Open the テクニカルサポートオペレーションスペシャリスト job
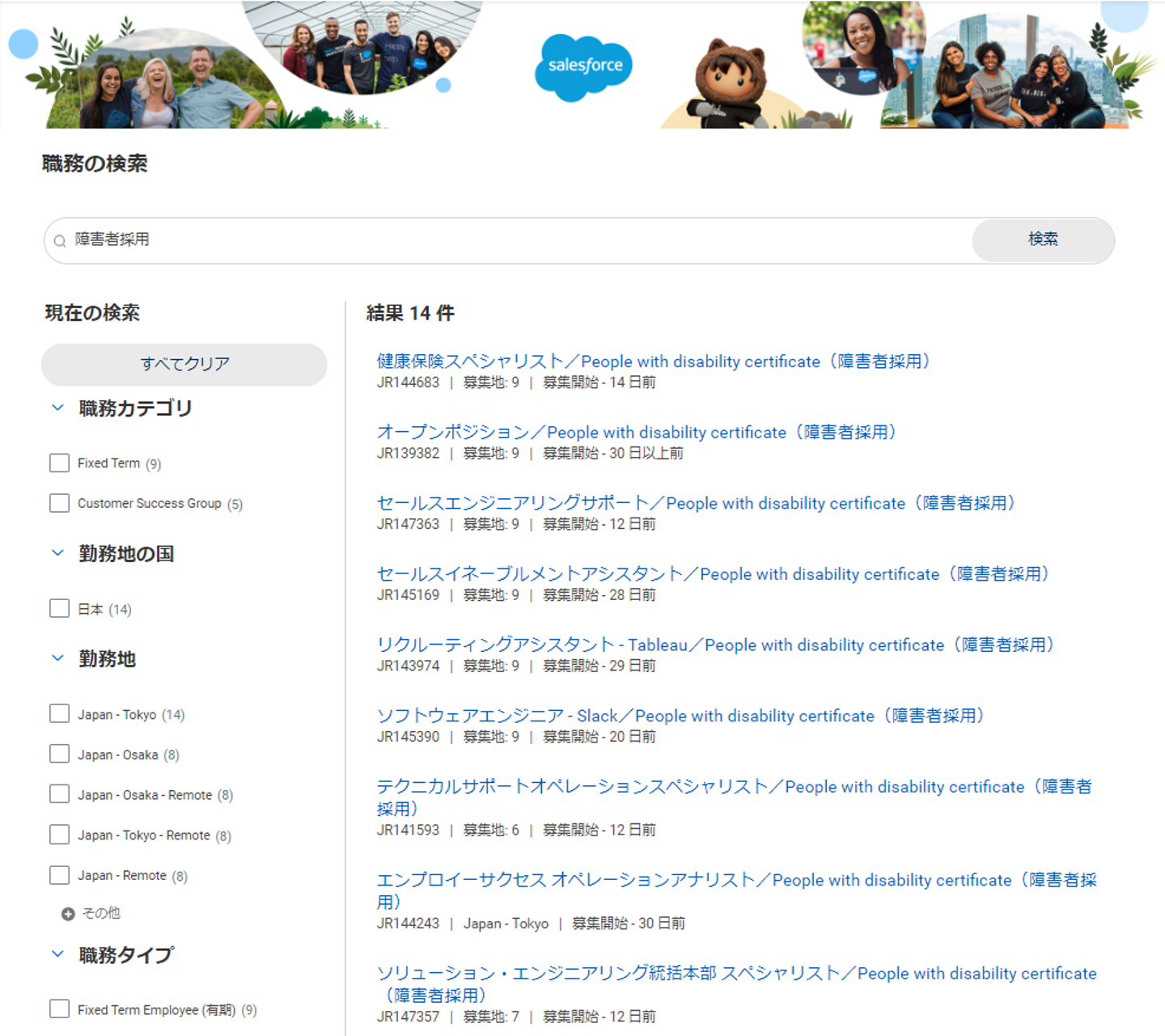 click(735, 797)
